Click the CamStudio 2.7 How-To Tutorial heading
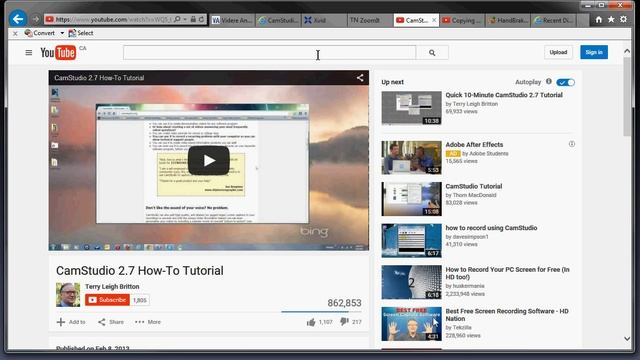This screenshot has width=640, height=360. tap(140, 271)
